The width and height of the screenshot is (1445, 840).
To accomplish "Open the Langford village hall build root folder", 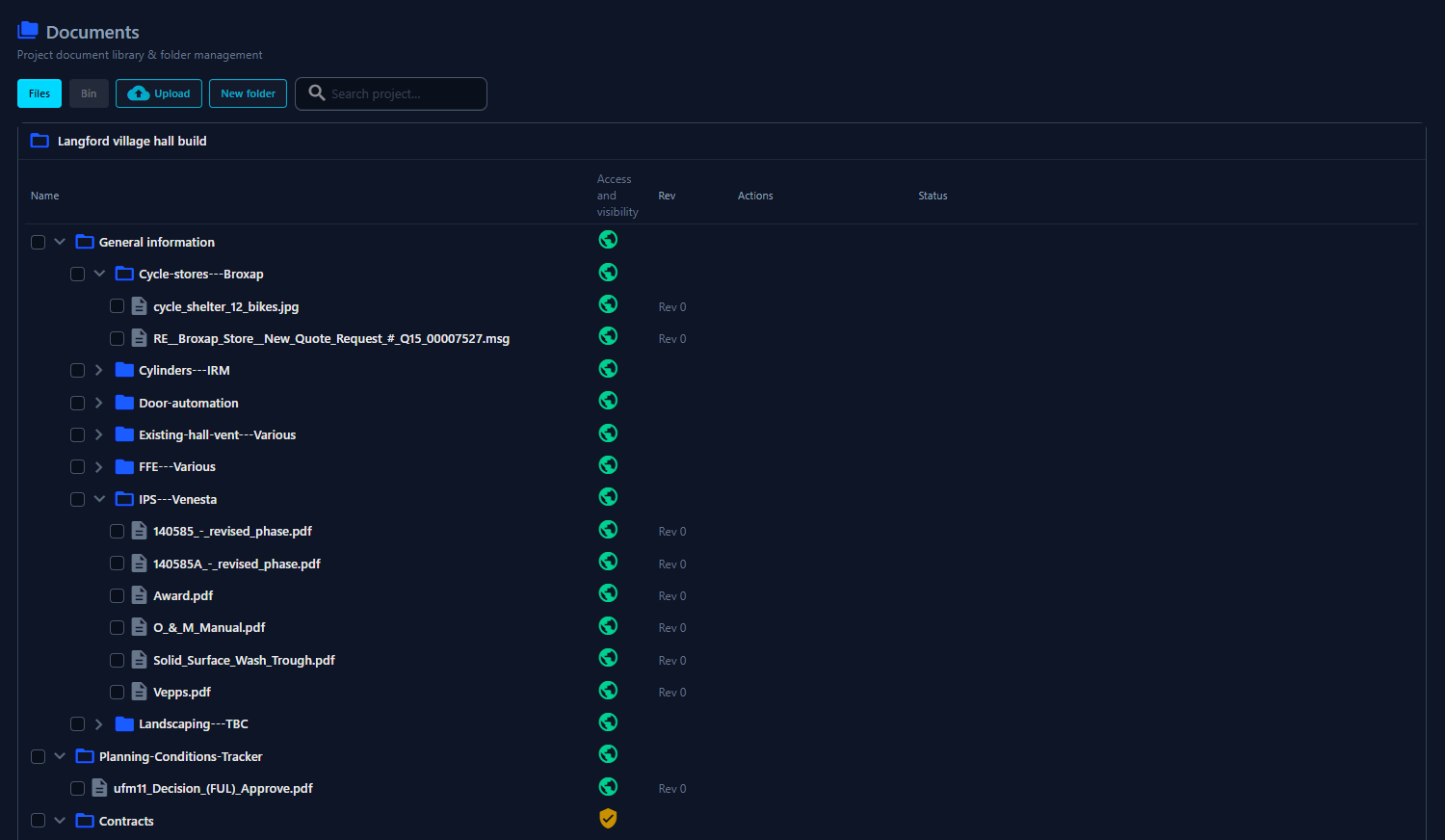I will (x=132, y=141).
